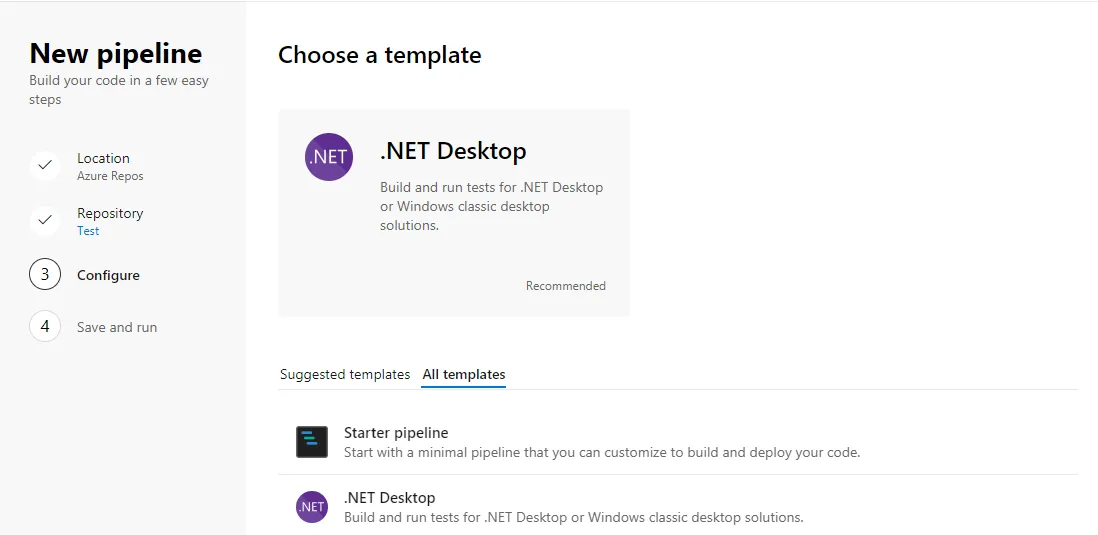The width and height of the screenshot is (1098, 535).
Task: Go to the Repository step label
Action: (x=110, y=213)
